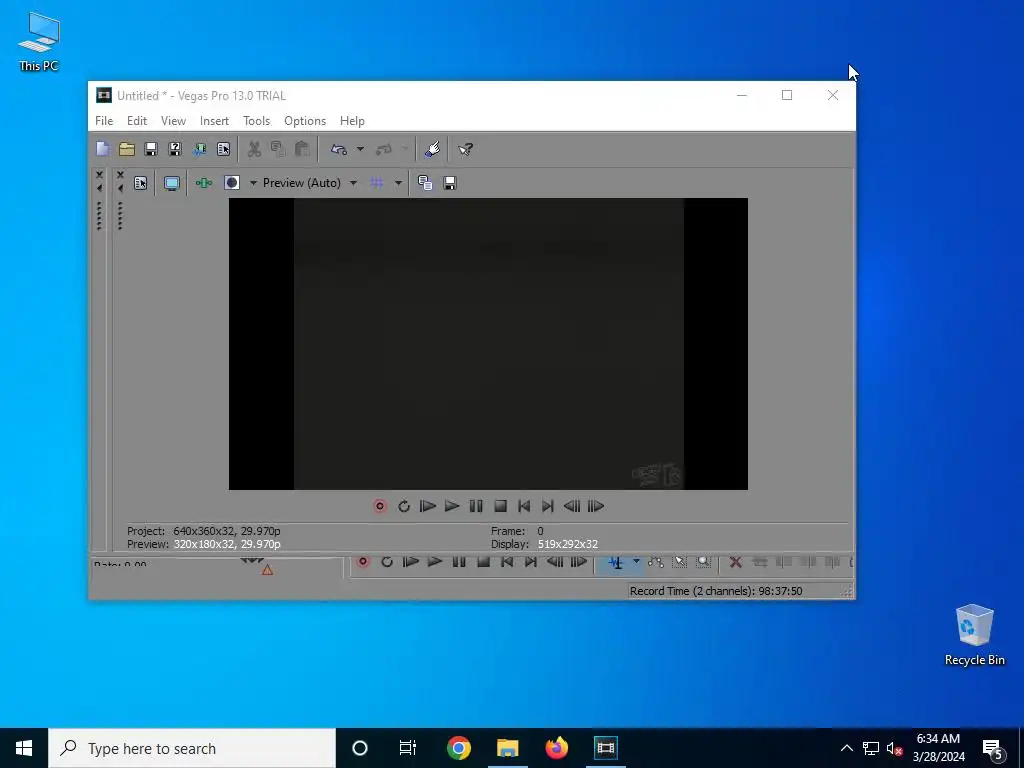Open the Edit menu
This screenshot has height=768, width=1024.
tap(136, 121)
